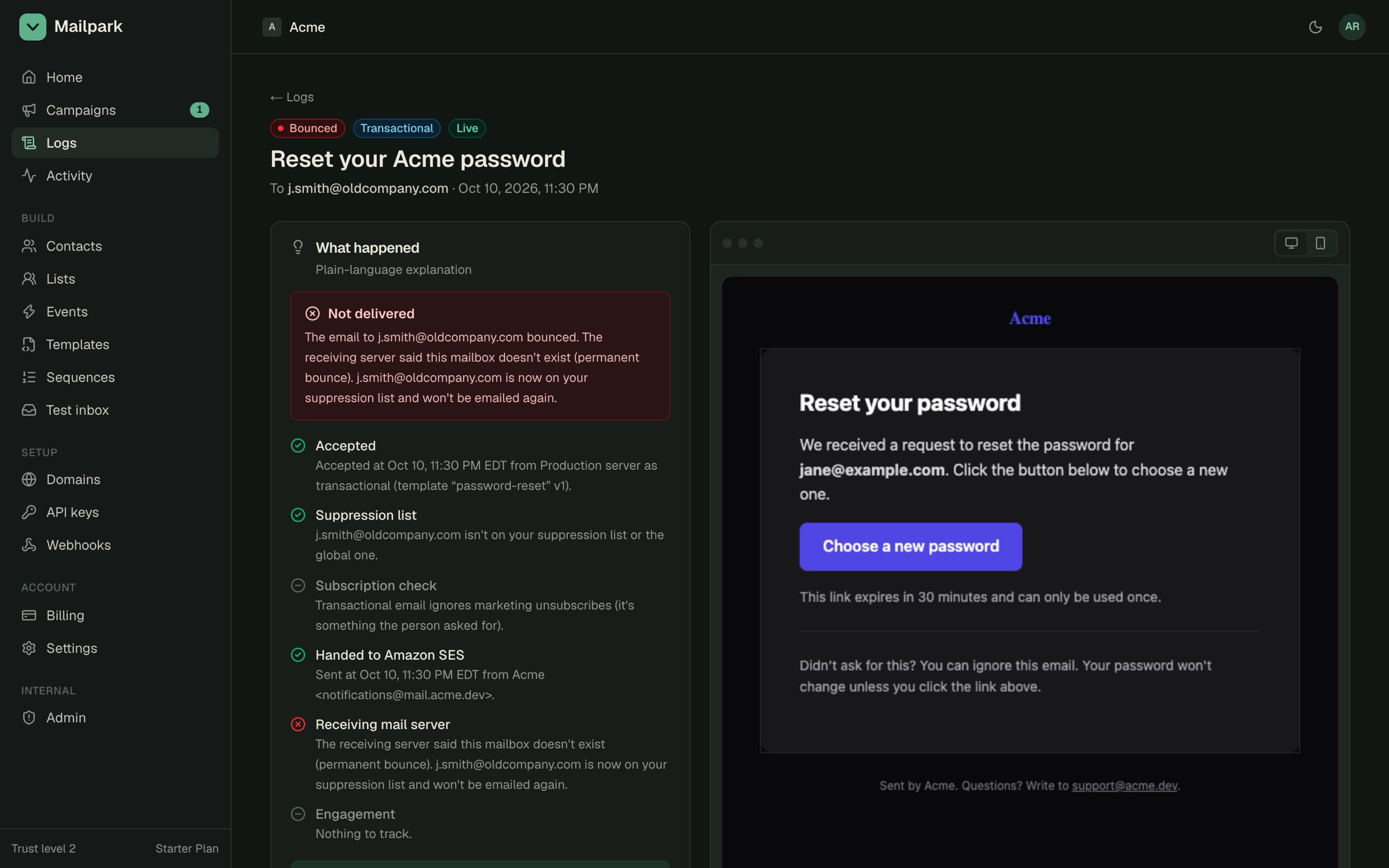Click the Settings gear icon
Screen dimensions: 1389x868
click(x=29, y=648)
